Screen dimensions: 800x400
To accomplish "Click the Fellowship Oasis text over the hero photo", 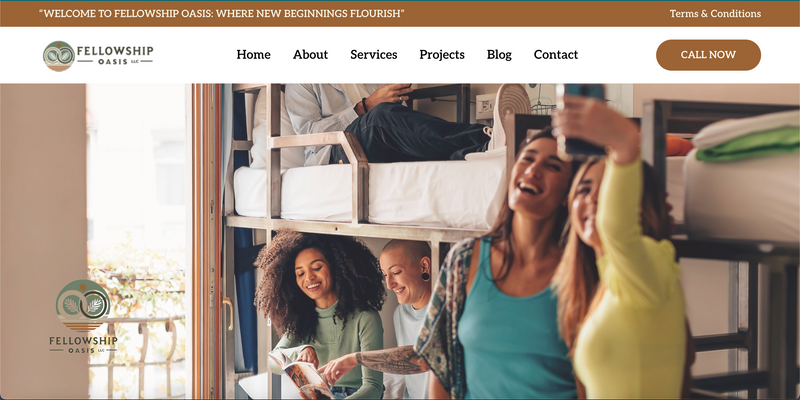I will (x=83, y=344).
